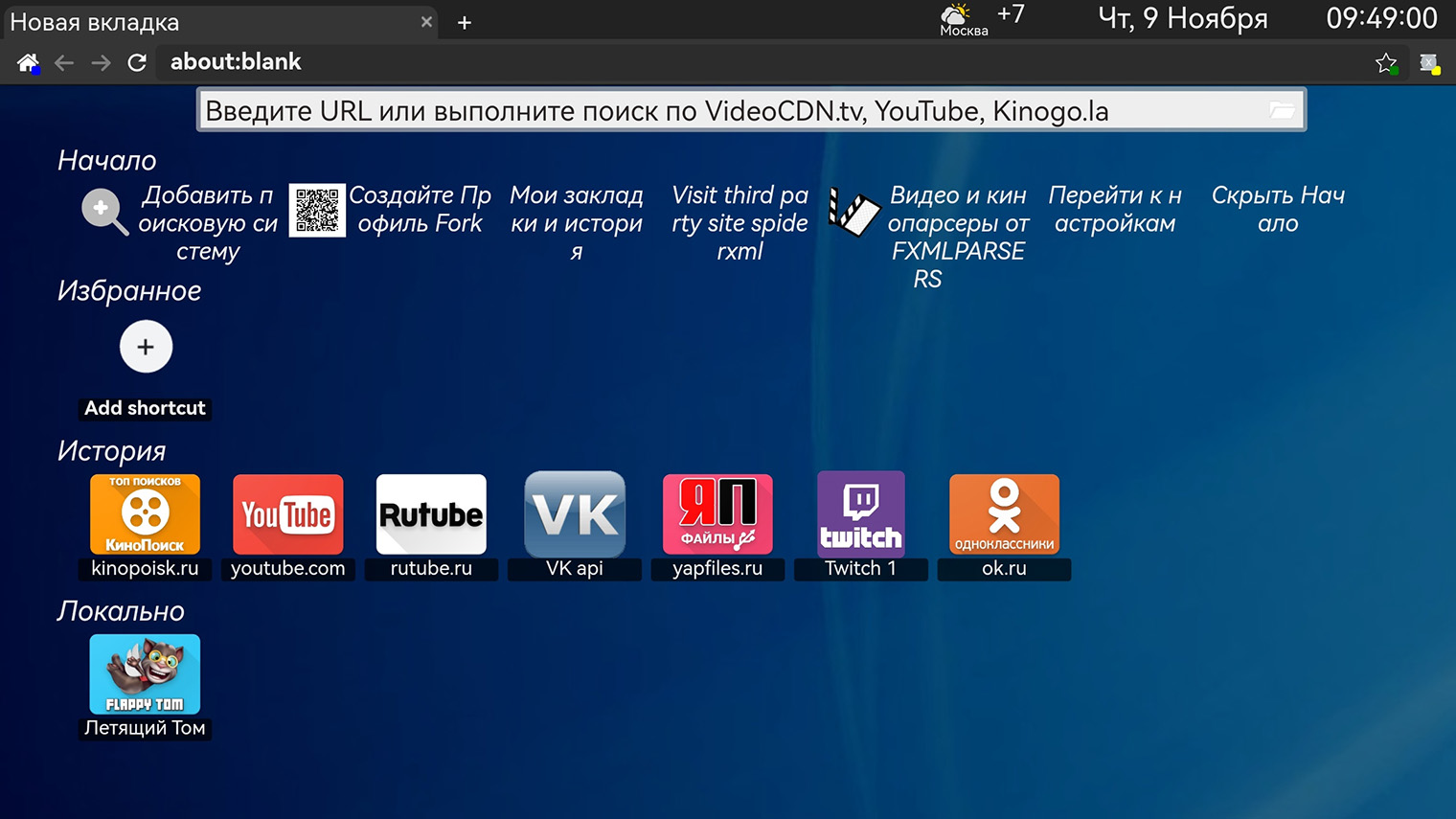
Task: Click the Локально section heading
Action: pyautogui.click(x=121, y=611)
